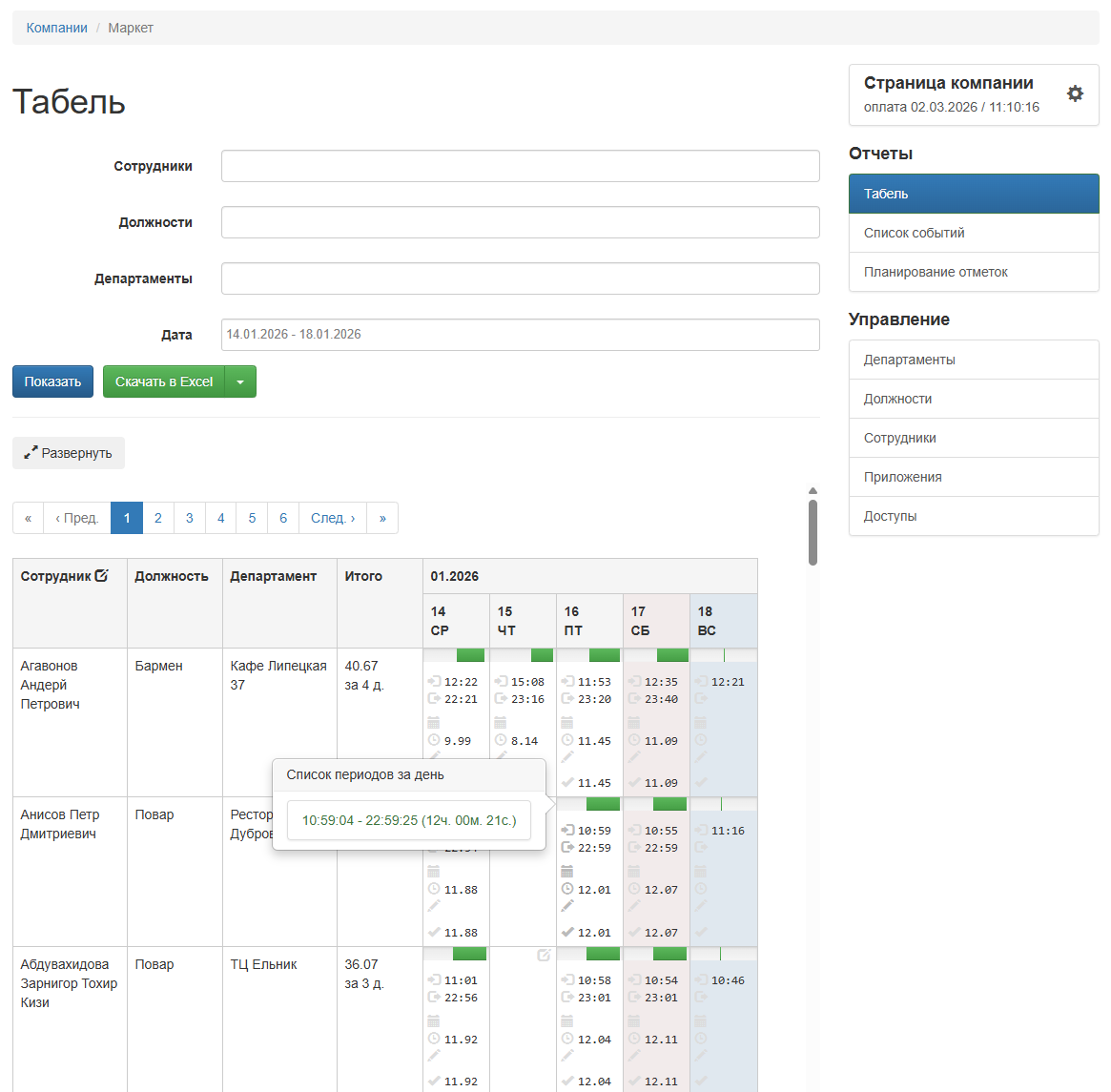1111x1092 pixels.
Task: Click the edit icon in Абдувахидова's empty Thursday cell
Action: 544,955
